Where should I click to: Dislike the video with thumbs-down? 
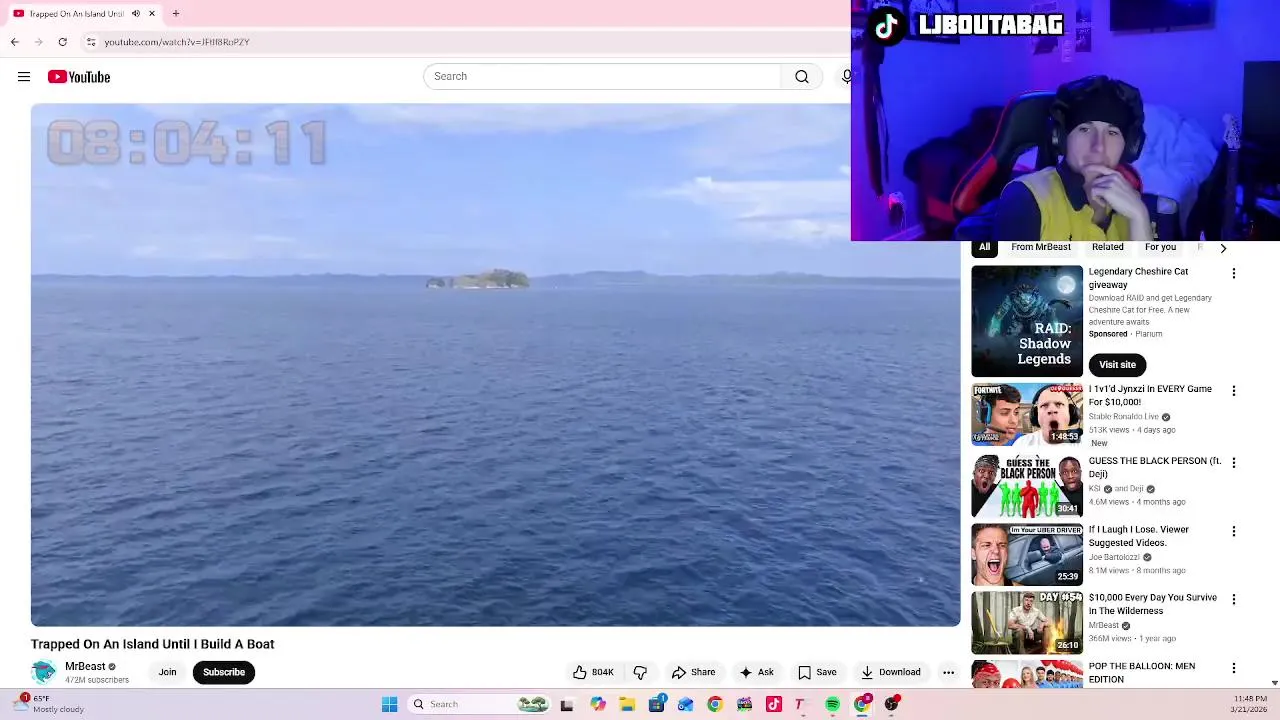pyautogui.click(x=640, y=672)
